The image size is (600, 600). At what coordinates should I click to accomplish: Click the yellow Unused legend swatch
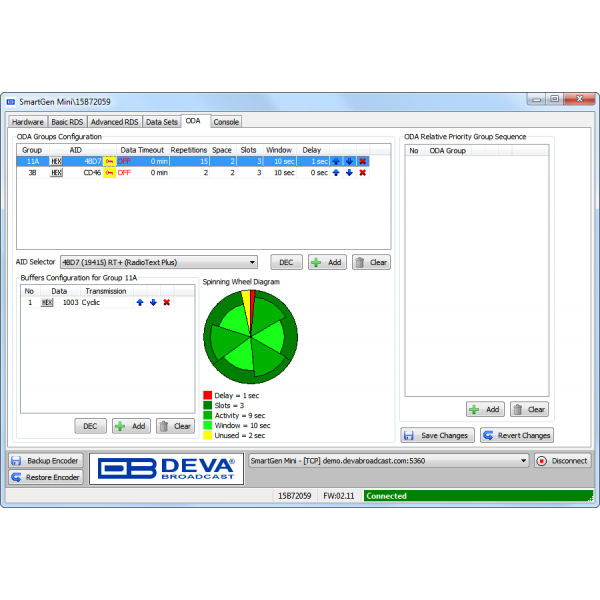coord(207,435)
